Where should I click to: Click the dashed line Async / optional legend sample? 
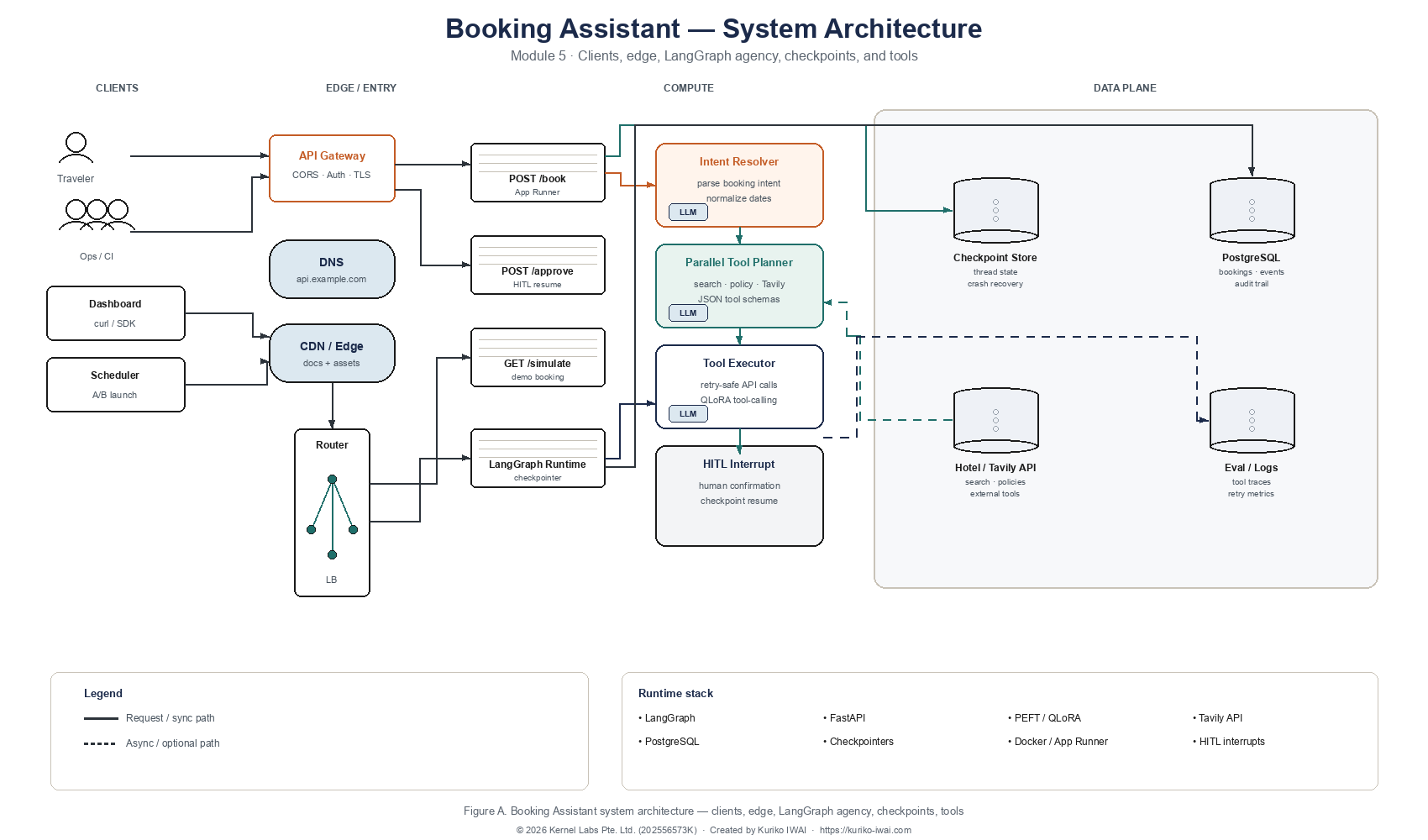coord(100,743)
